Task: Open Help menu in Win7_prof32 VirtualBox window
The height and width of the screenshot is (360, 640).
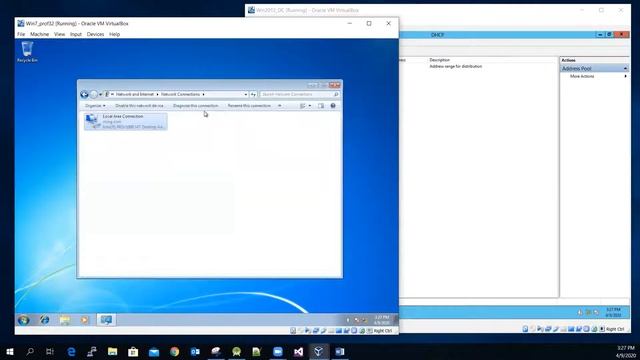Action: click(x=115, y=34)
